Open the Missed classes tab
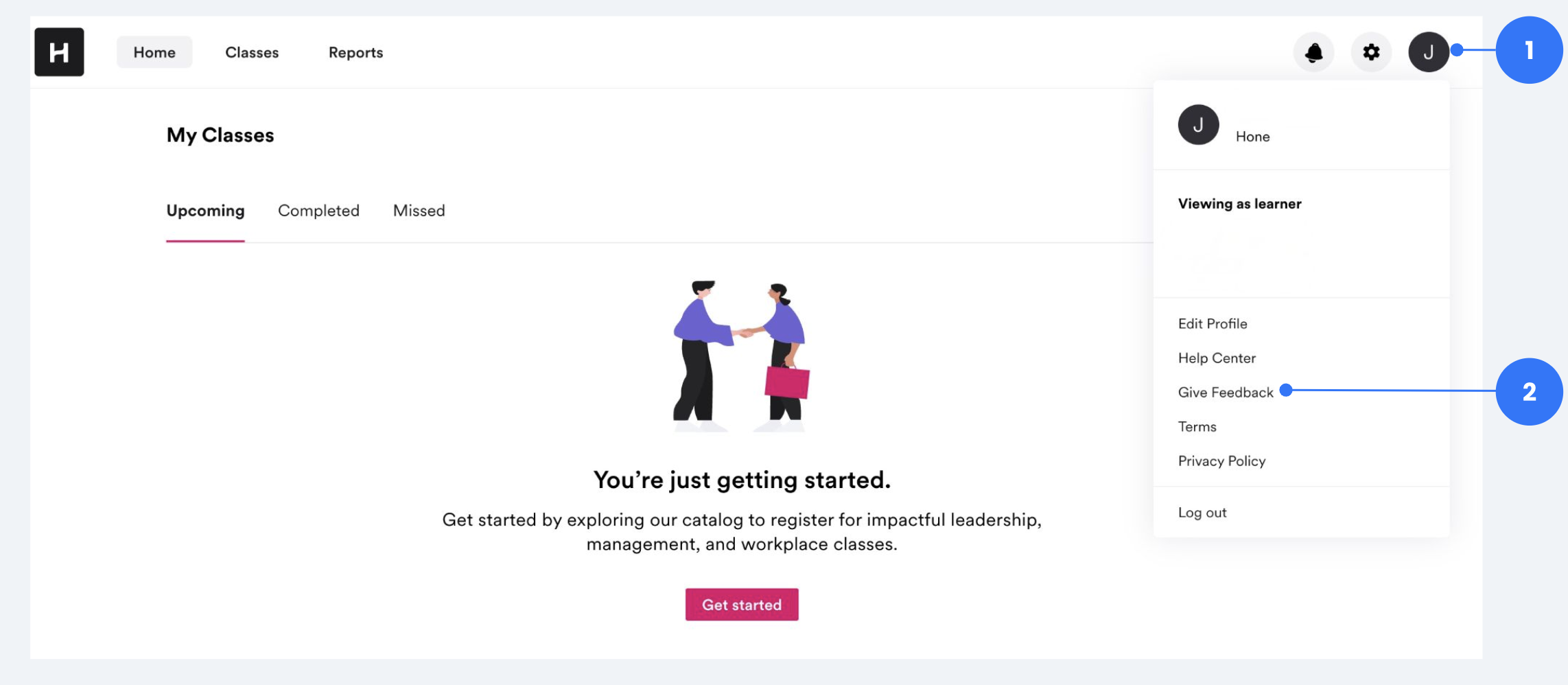The height and width of the screenshot is (685, 1568). (x=419, y=211)
